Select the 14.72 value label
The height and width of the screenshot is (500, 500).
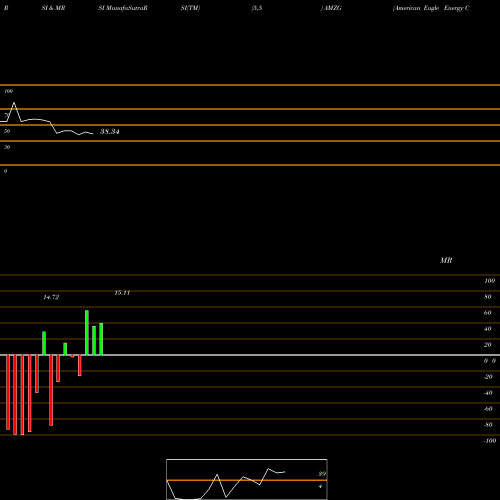click(x=51, y=297)
